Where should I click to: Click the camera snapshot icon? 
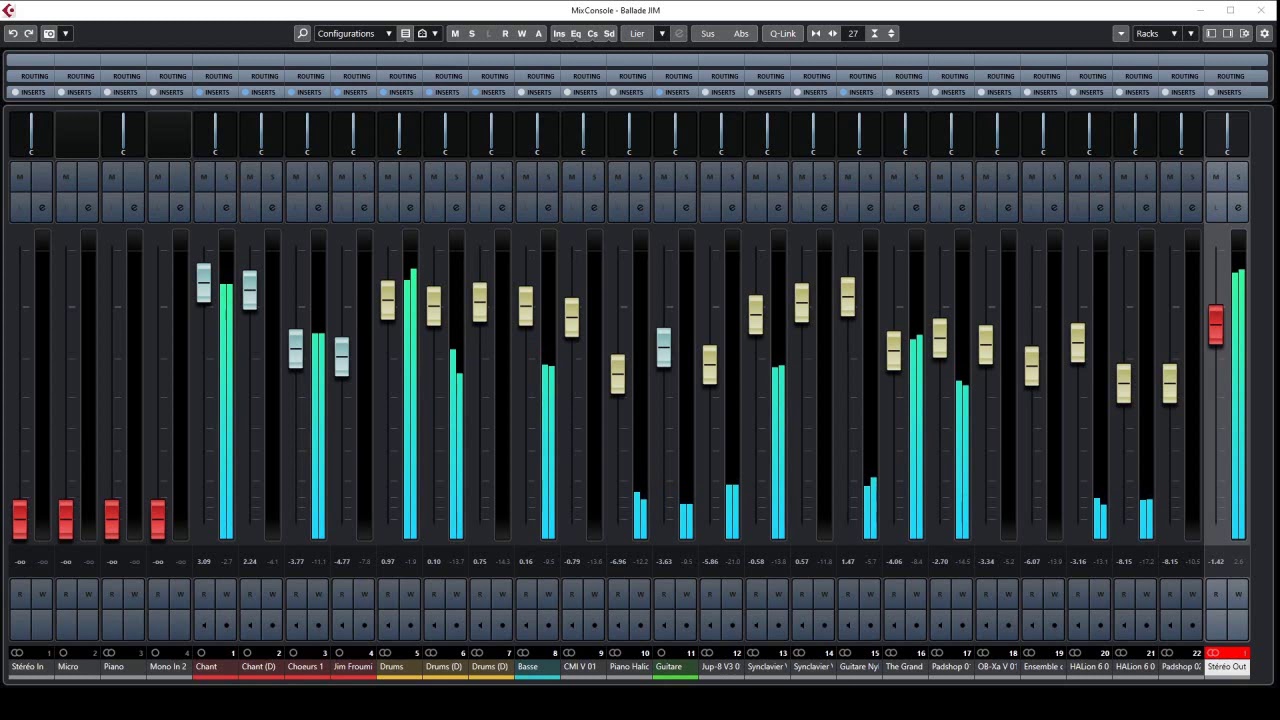[x=49, y=33]
